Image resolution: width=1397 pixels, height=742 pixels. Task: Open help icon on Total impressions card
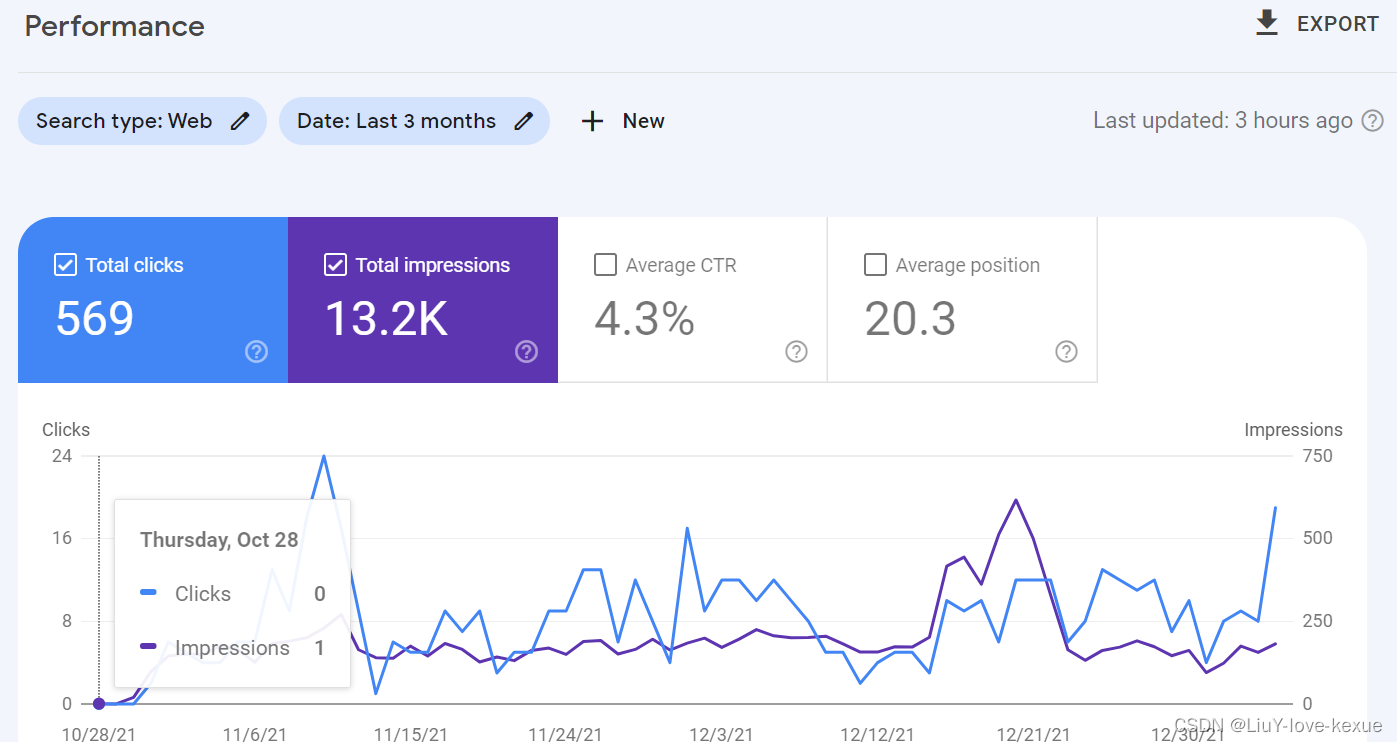coord(527,351)
